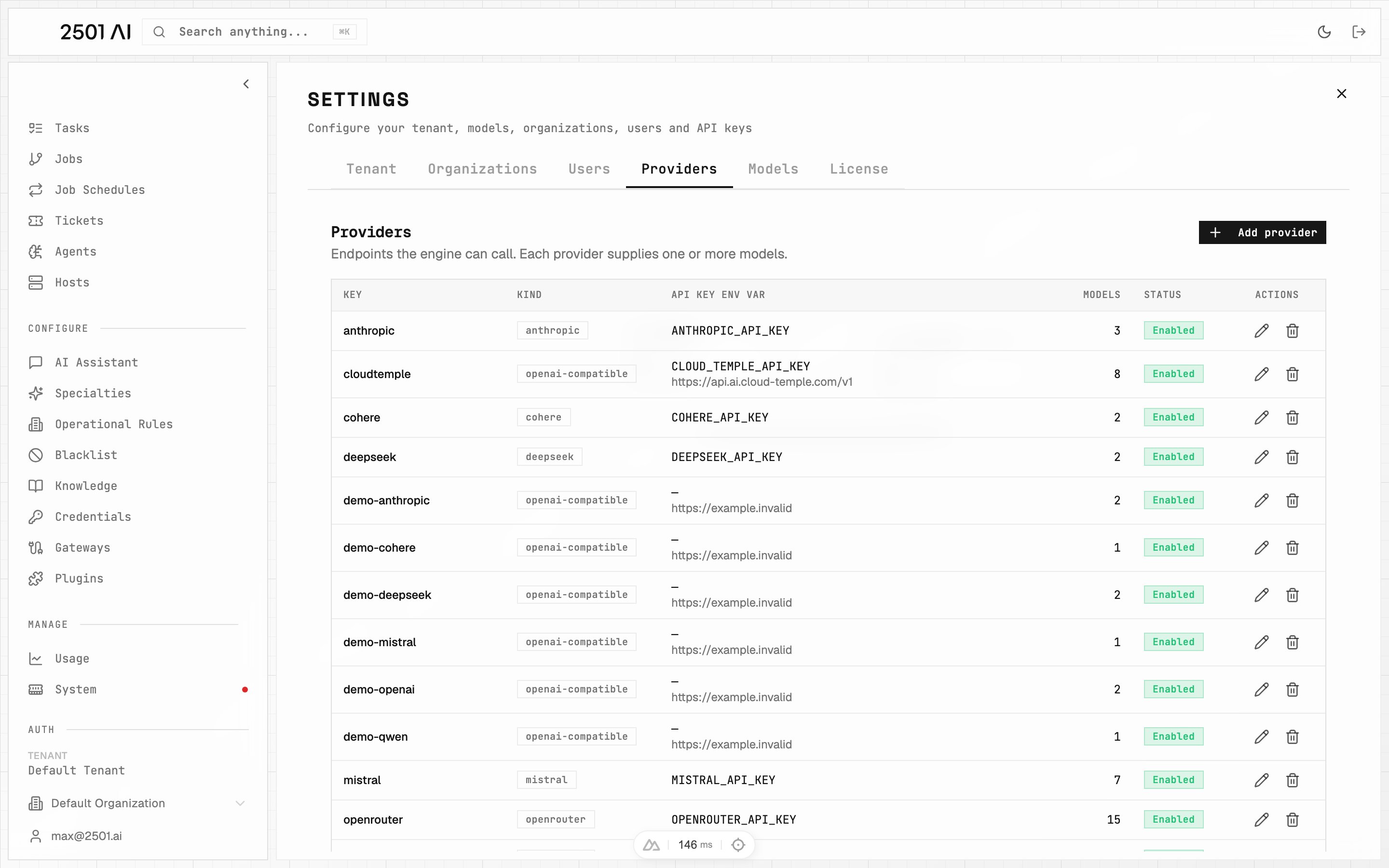Close the Settings panel

pyautogui.click(x=1341, y=94)
